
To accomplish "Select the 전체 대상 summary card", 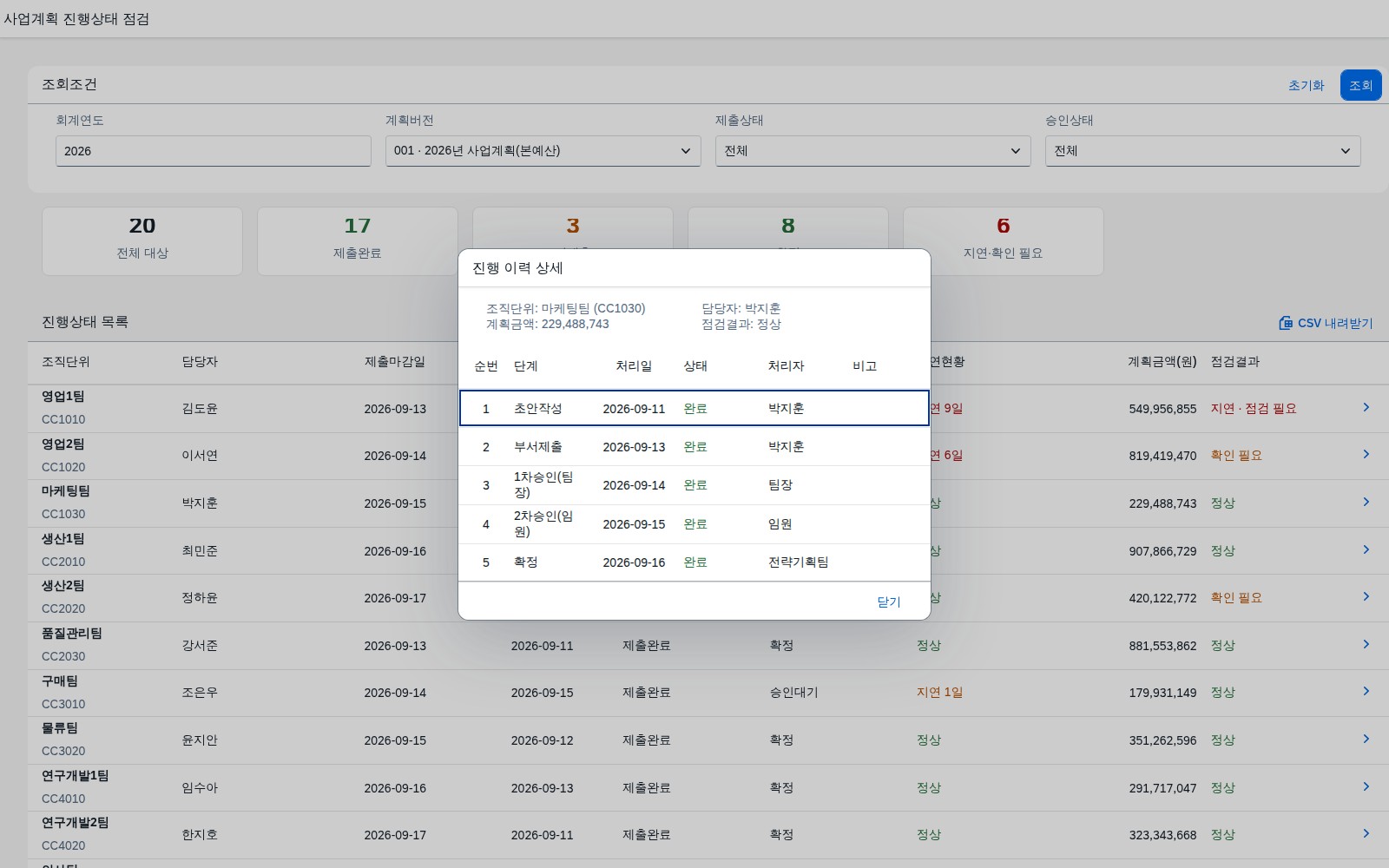I will pyautogui.click(x=142, y=241).
